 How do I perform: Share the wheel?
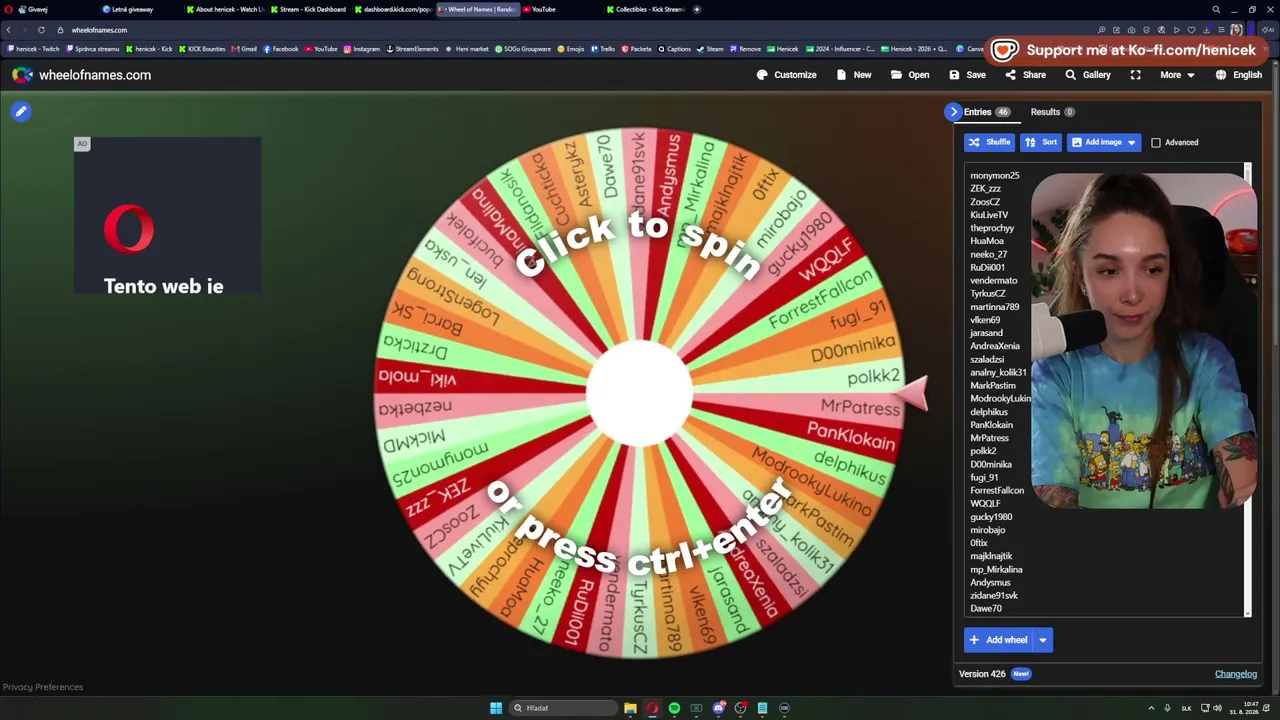tap(1025, 75)
